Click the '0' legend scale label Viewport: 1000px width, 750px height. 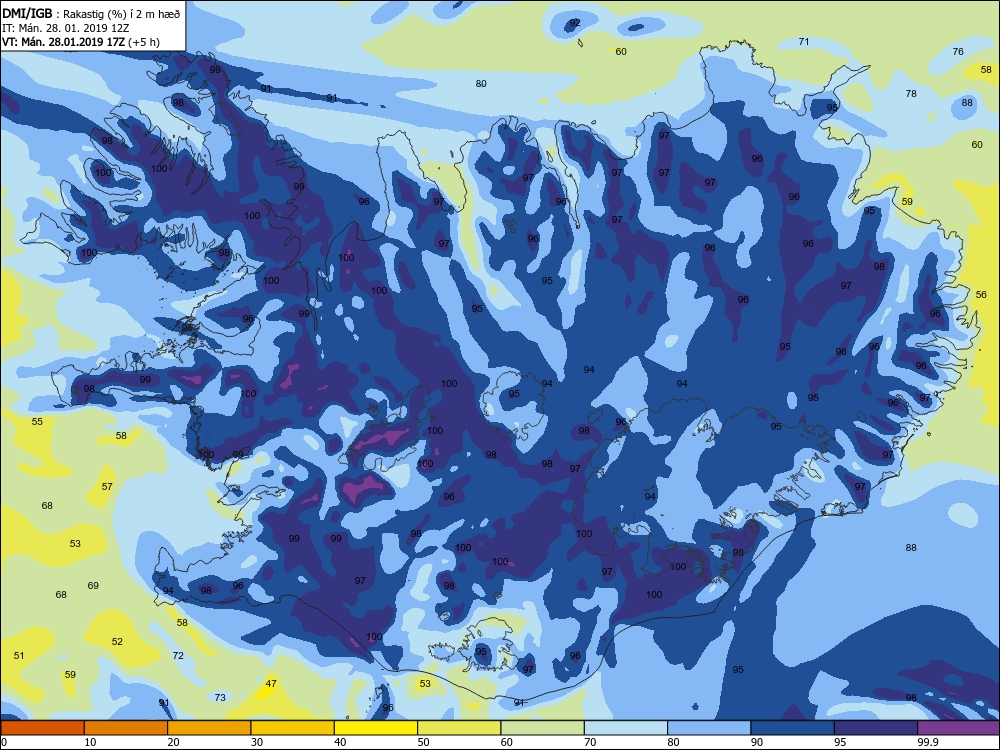[4, 742]
